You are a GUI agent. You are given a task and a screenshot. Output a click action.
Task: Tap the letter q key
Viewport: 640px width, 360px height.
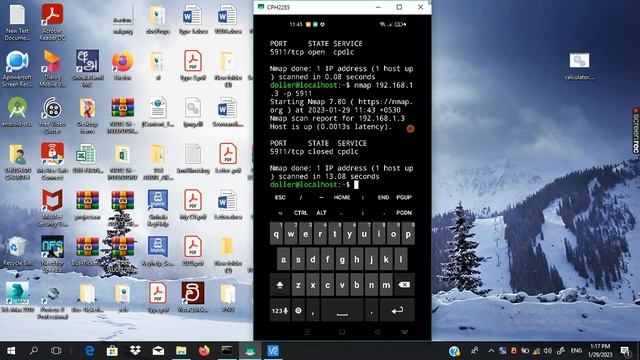(276, 234)
